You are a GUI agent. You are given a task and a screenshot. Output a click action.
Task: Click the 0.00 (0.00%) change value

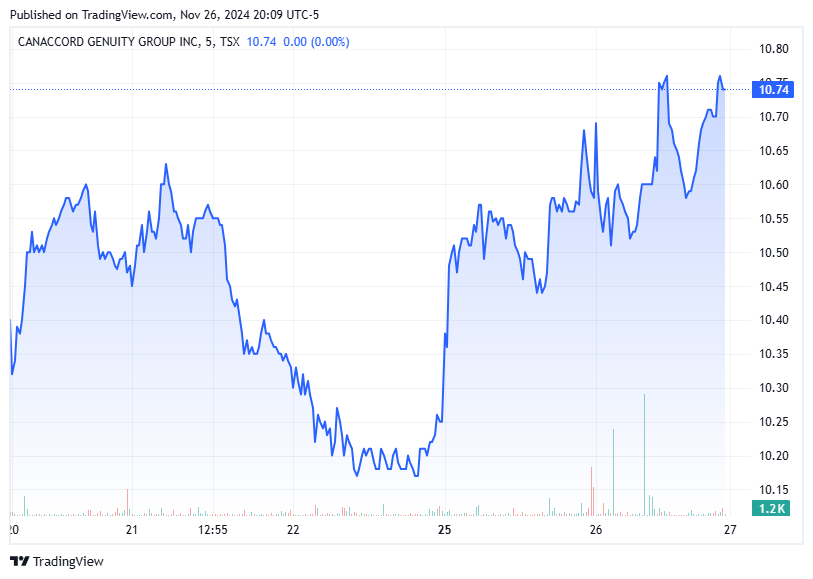pyautogui.click(x=316, y=42)
